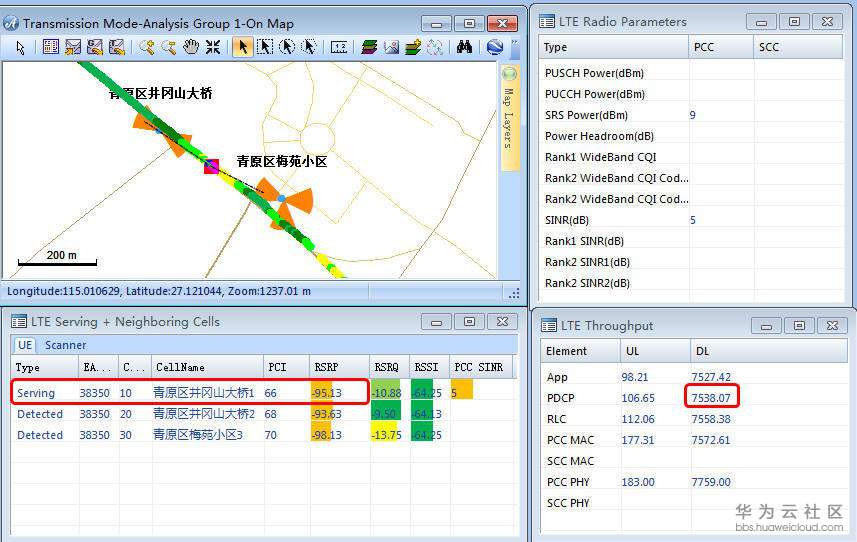857x542 pixels.
Task: Click the App UL value 98.21
Action: point(635,377)
